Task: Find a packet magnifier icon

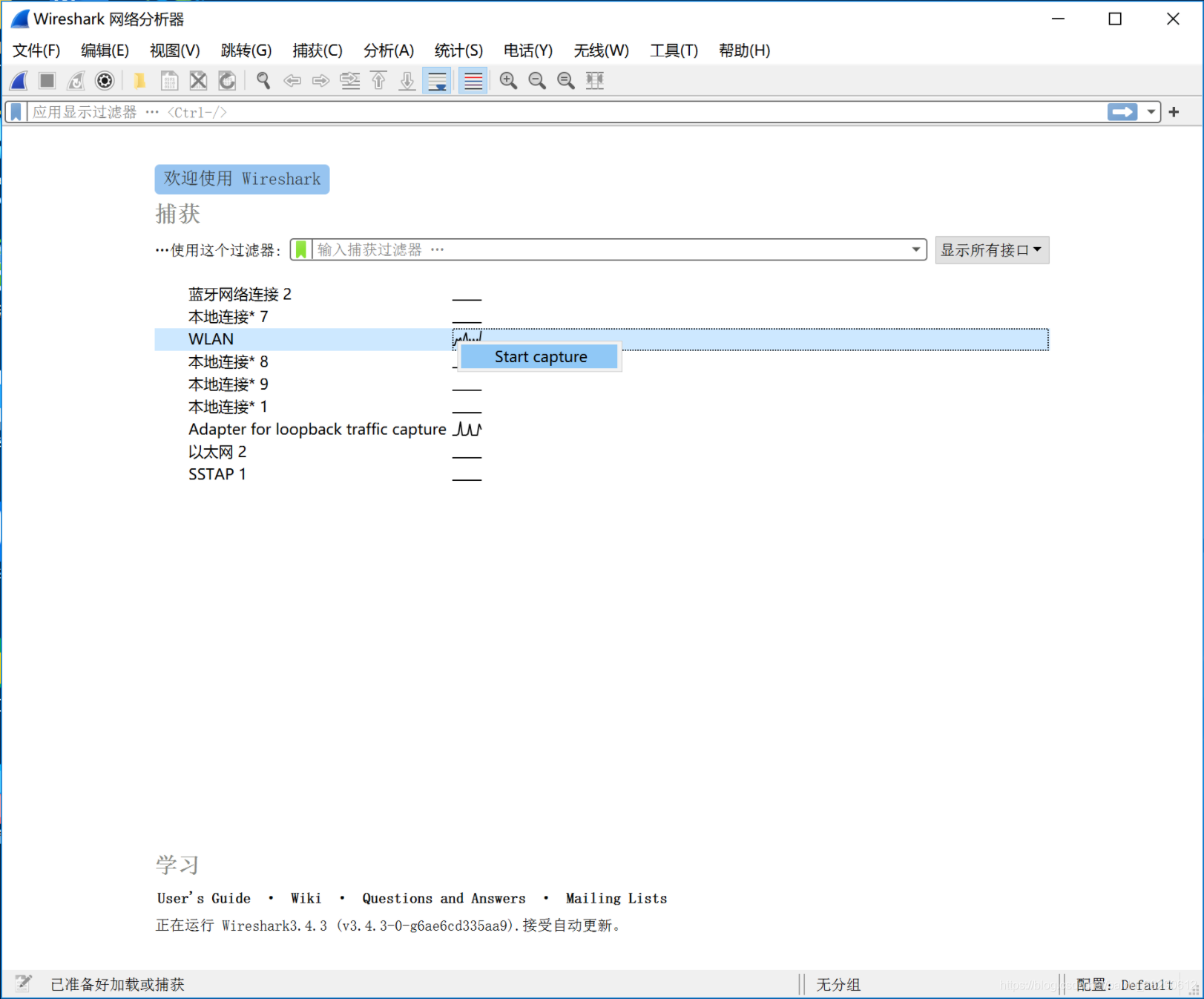Action: coord(263,81)
